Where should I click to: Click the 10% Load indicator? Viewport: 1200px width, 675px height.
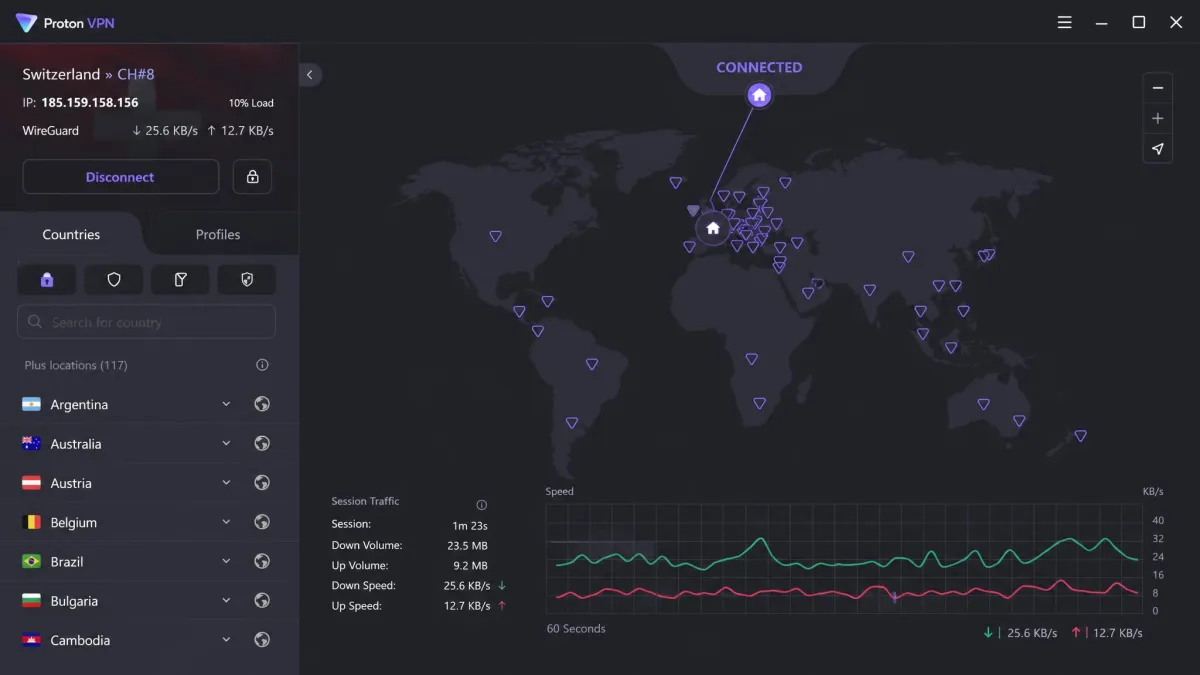pyautogui.click(x=251, y=103)
